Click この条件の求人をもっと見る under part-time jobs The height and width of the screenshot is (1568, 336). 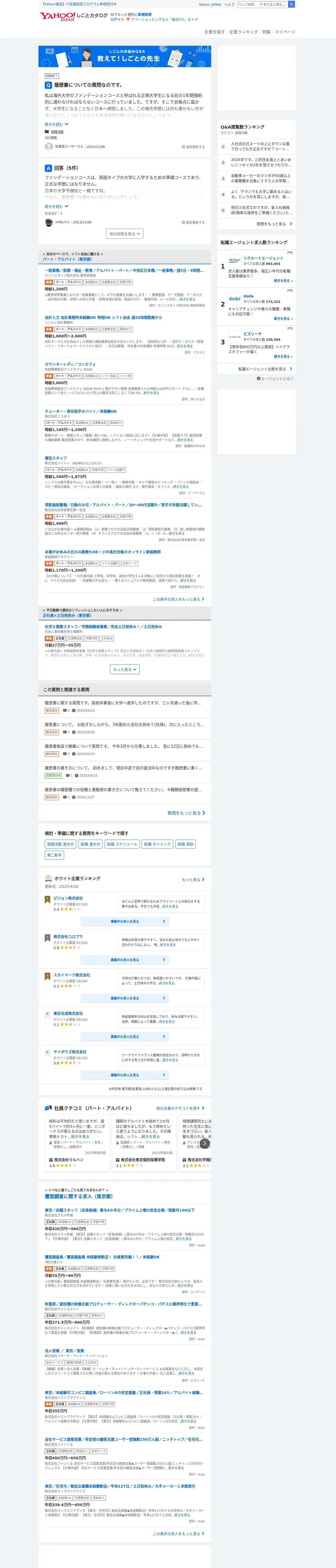pyautogui.click(x=179, y=599)
